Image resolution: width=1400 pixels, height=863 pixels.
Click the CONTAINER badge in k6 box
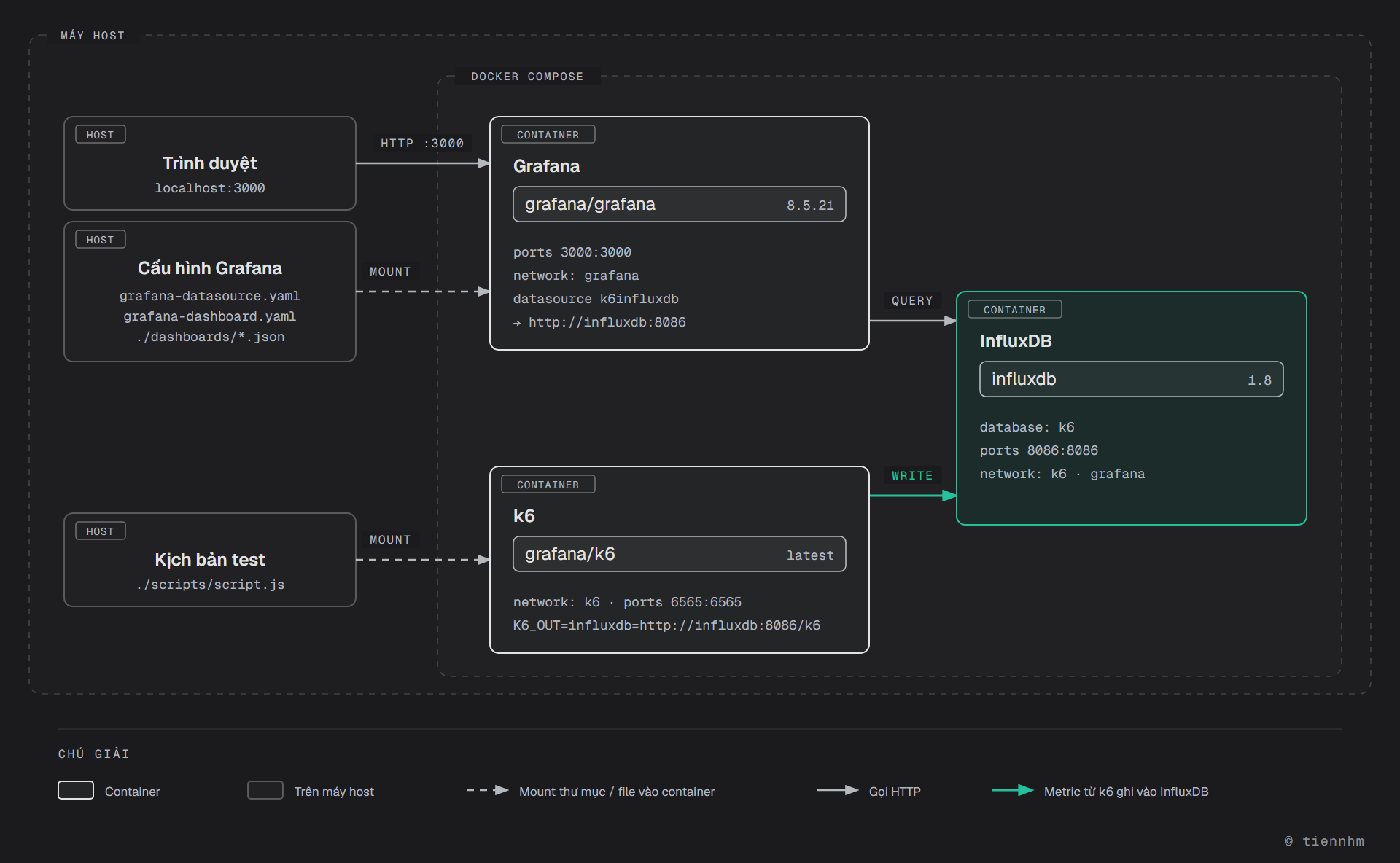pyautogui.click(x=548, y=485)
